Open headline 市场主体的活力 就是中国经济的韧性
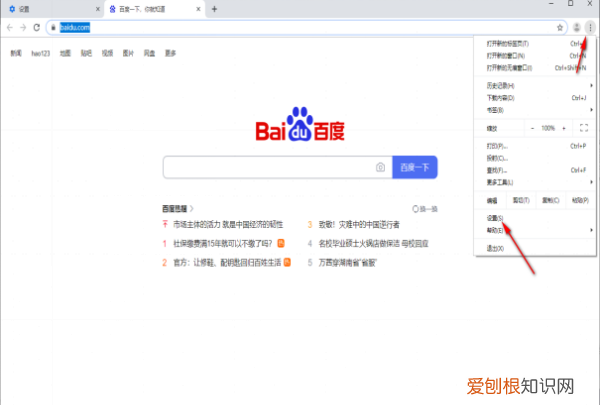600x405 pixels. pos(228,225)
